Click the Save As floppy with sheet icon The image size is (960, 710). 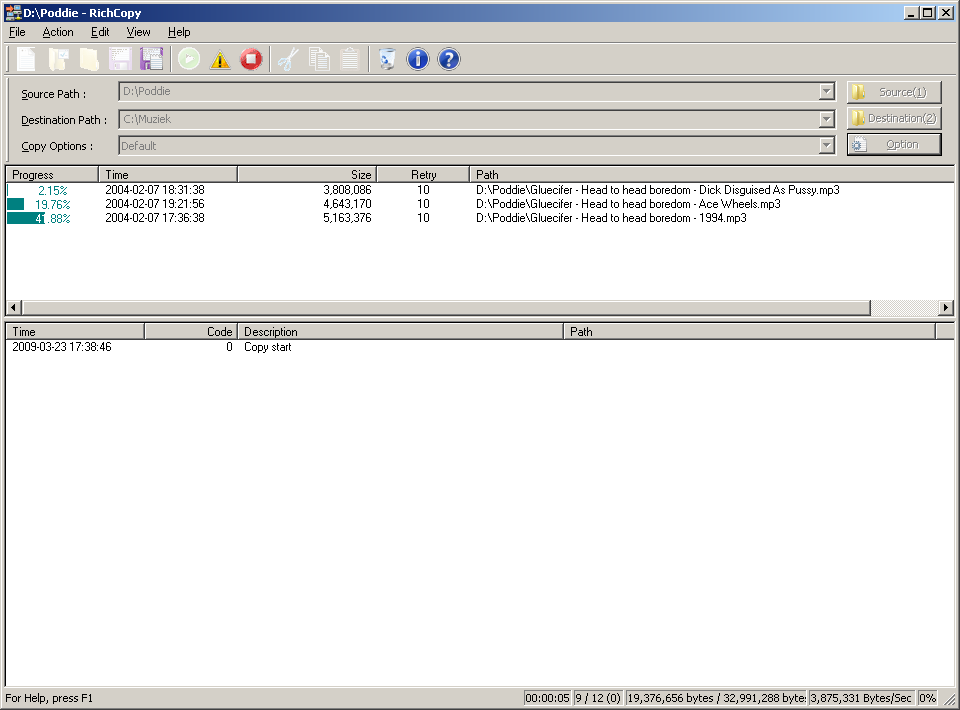[151, 59]
